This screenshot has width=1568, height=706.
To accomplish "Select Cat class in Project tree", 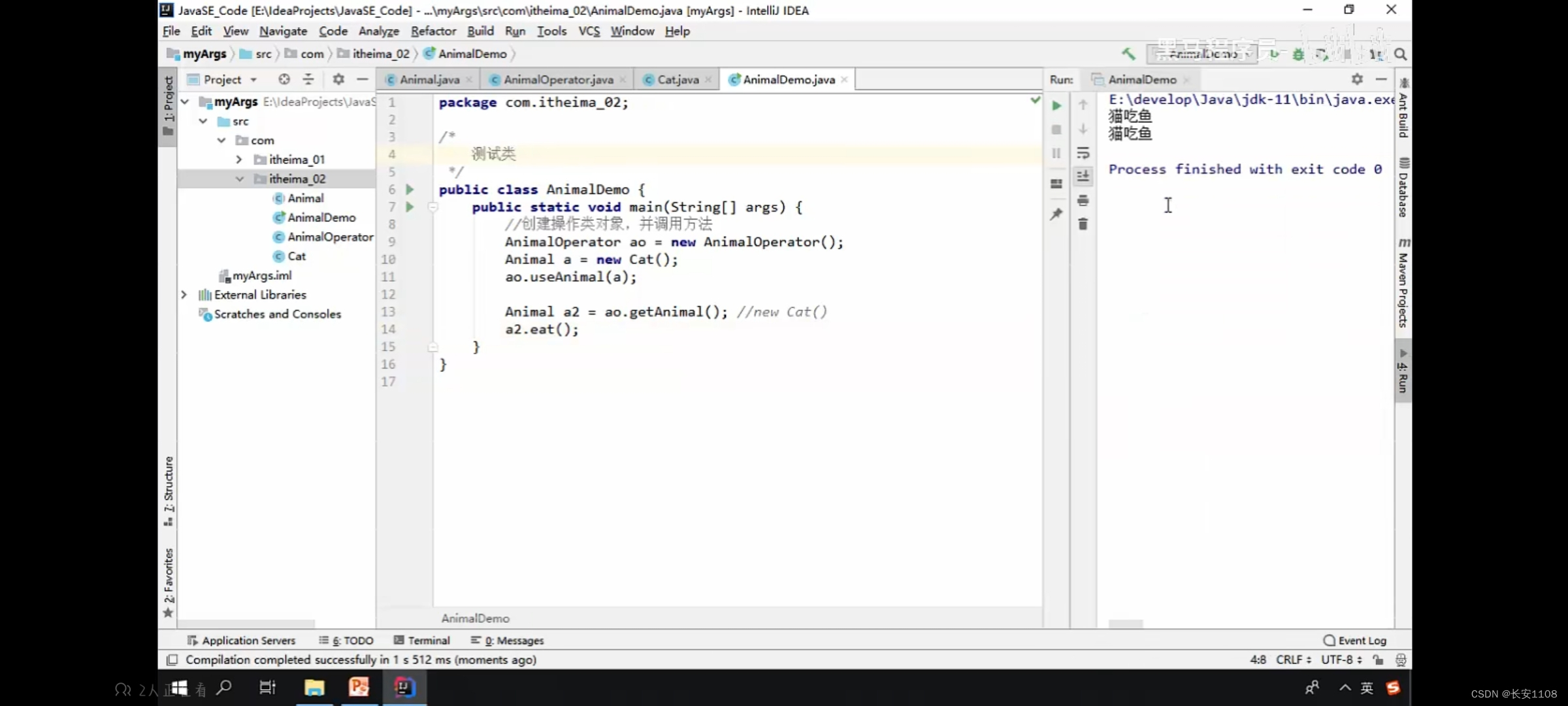I will pyautogui.click(x=289, y=256).
